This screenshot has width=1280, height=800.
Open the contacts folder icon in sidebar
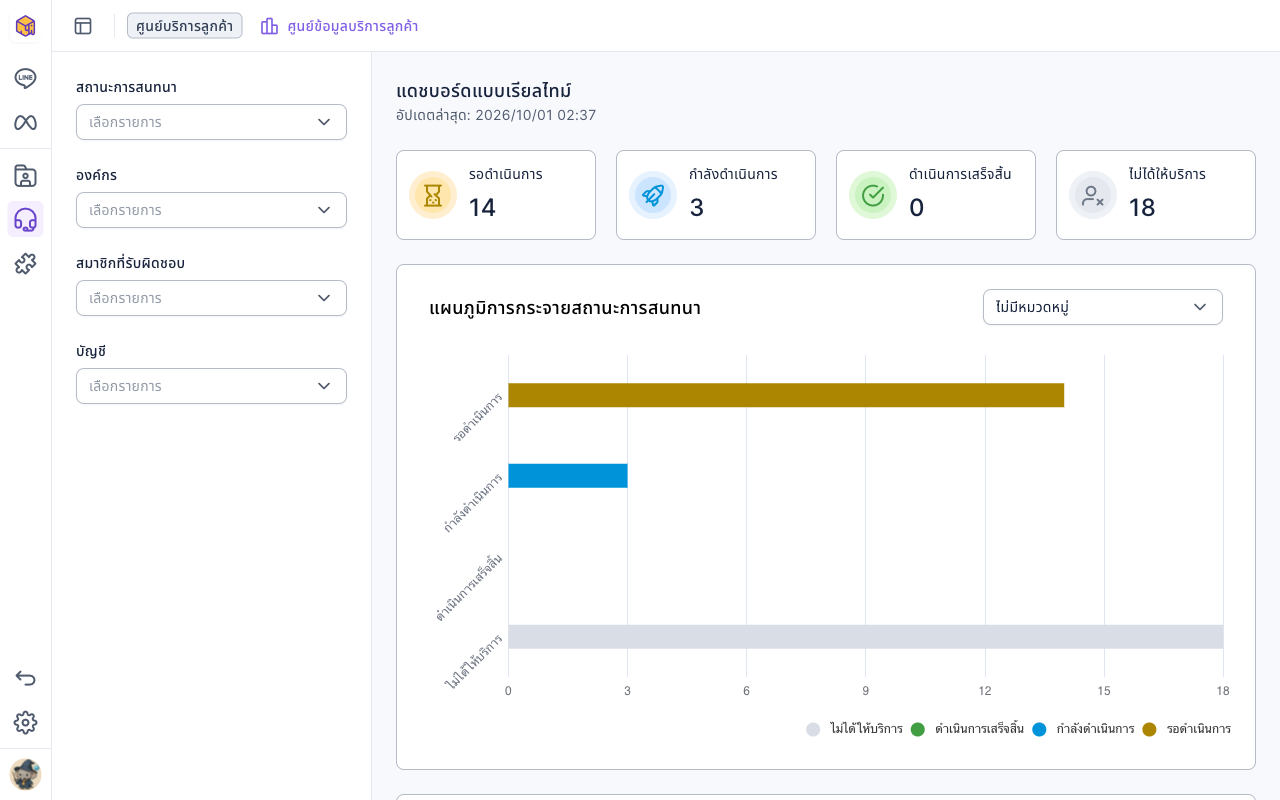pyautogui.click(x=25, y=176)
